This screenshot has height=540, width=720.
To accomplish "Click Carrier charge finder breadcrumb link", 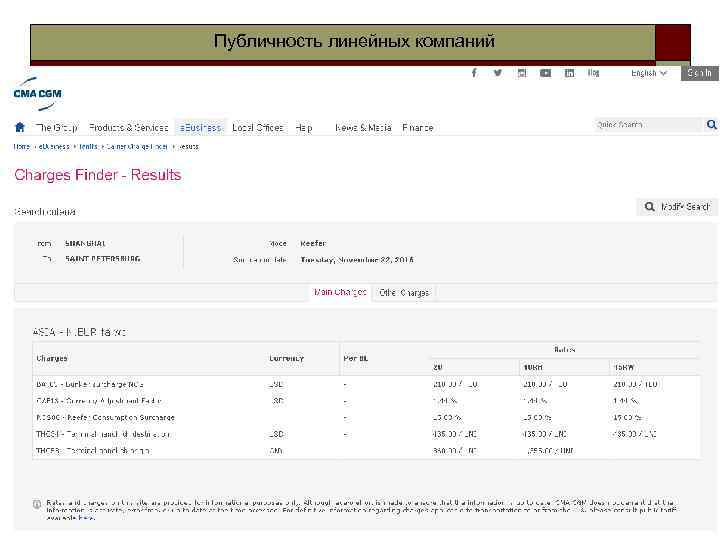I will (x=137, y=146).
